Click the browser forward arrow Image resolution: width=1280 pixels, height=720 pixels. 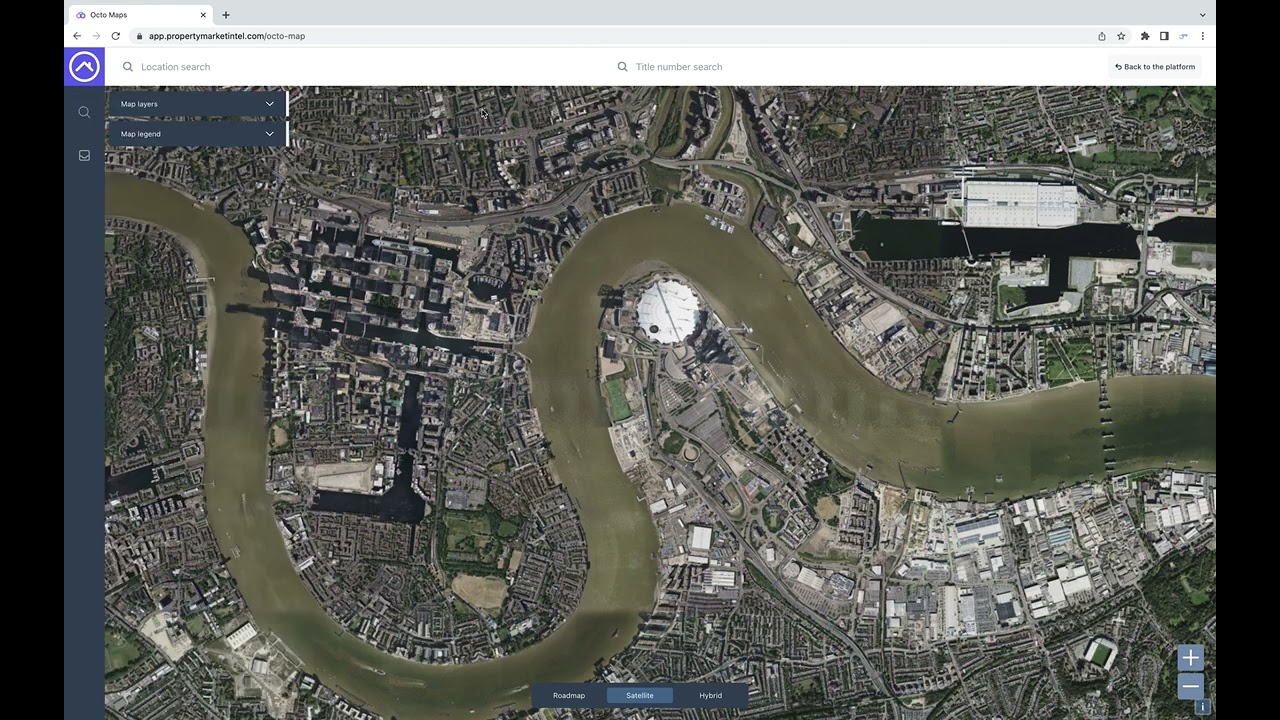tap(96, 36)
